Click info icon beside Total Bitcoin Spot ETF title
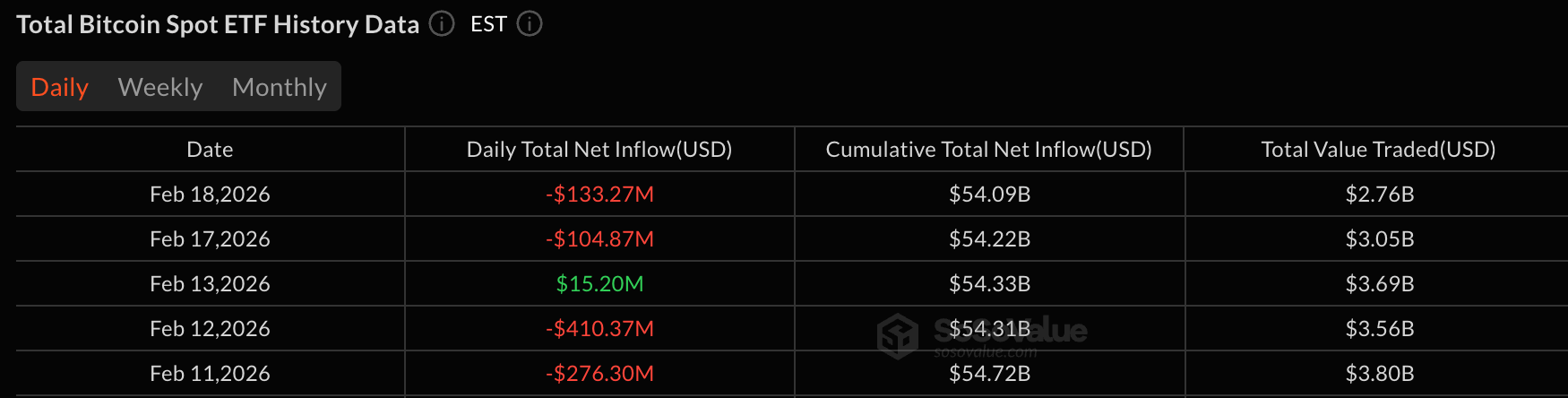This screenshot has height=398, width=1568. [x=442, y=24]
